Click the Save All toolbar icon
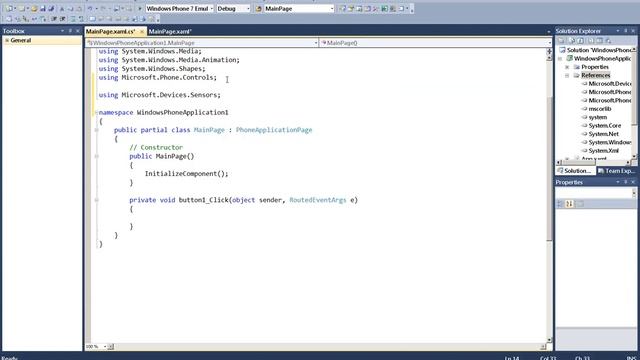 coord(51,9)
